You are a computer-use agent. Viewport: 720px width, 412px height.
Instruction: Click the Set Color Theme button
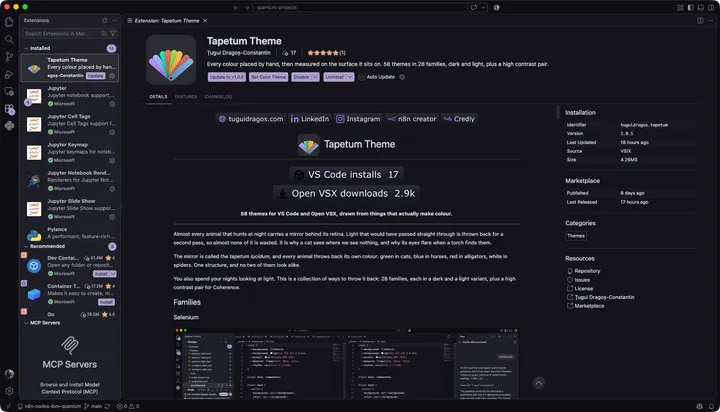coord(269,77)
